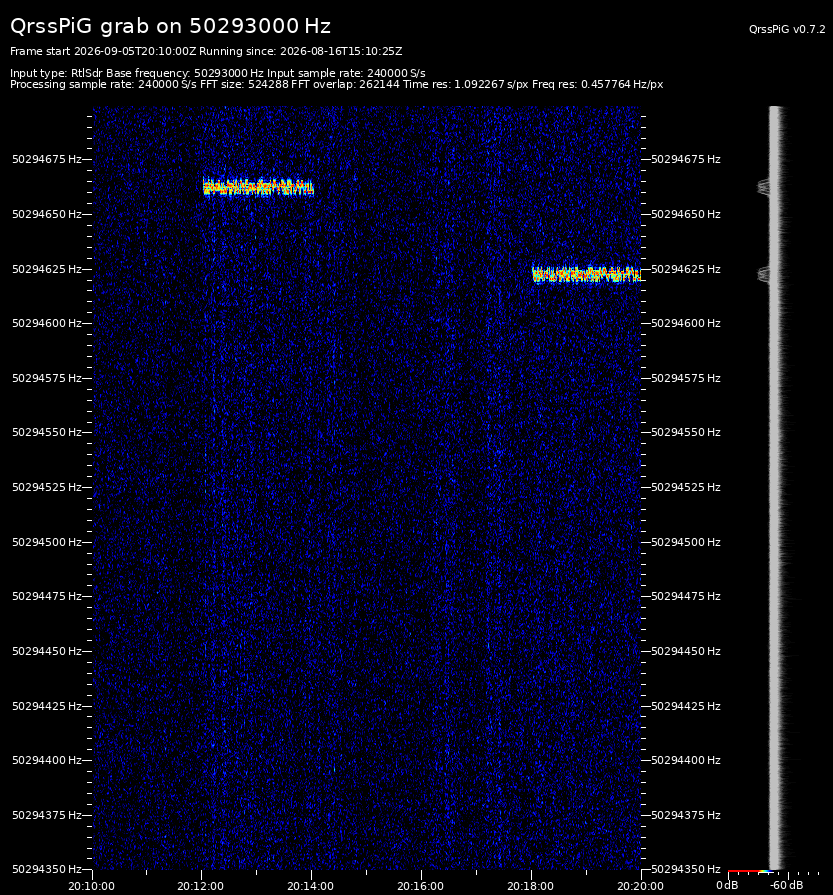833x895 pixels.
Task: Click the left 50294350 Hz bottom label
Action: pos(47,869)
